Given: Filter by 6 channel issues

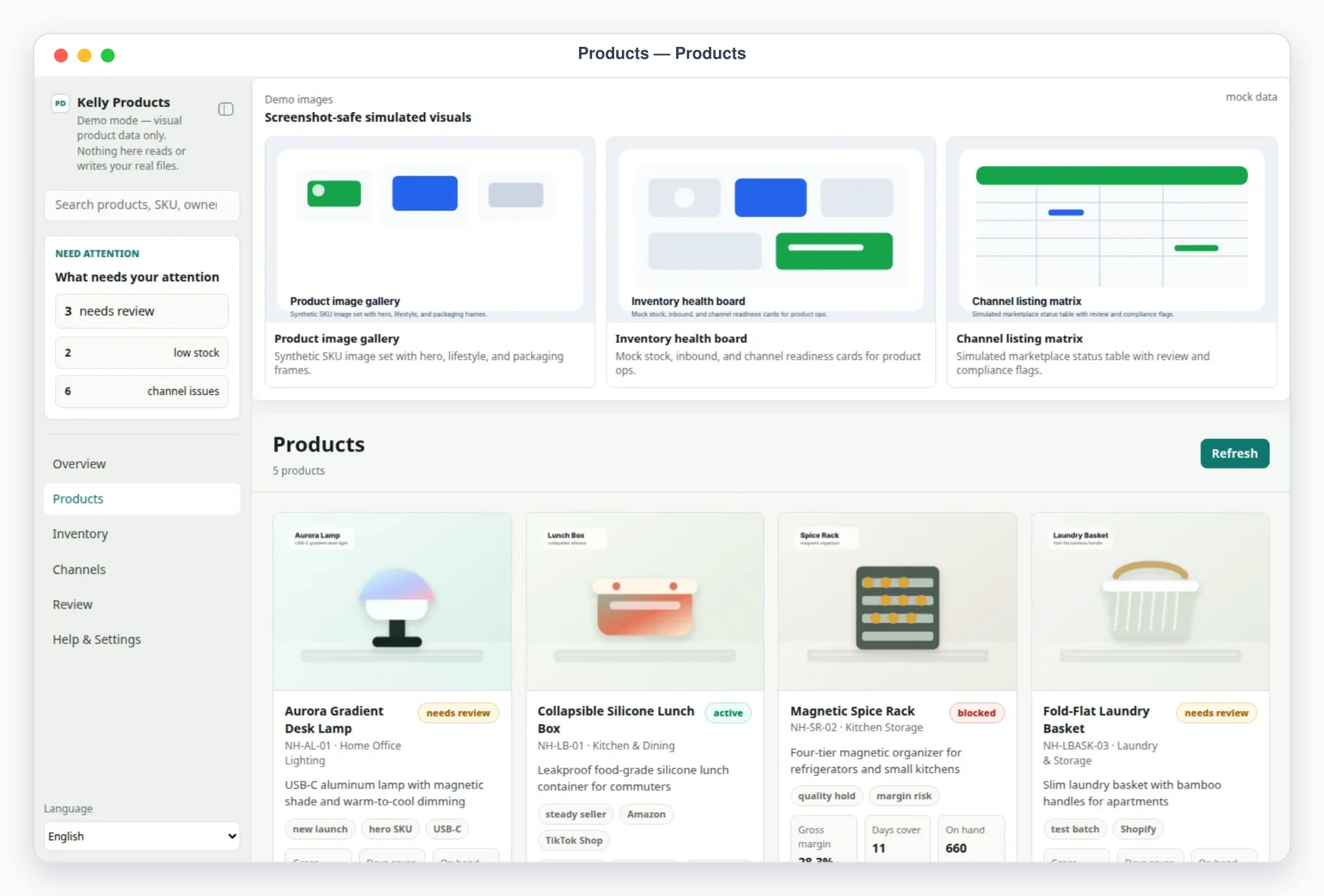Looking at the screenshot, I should point(142,391).
